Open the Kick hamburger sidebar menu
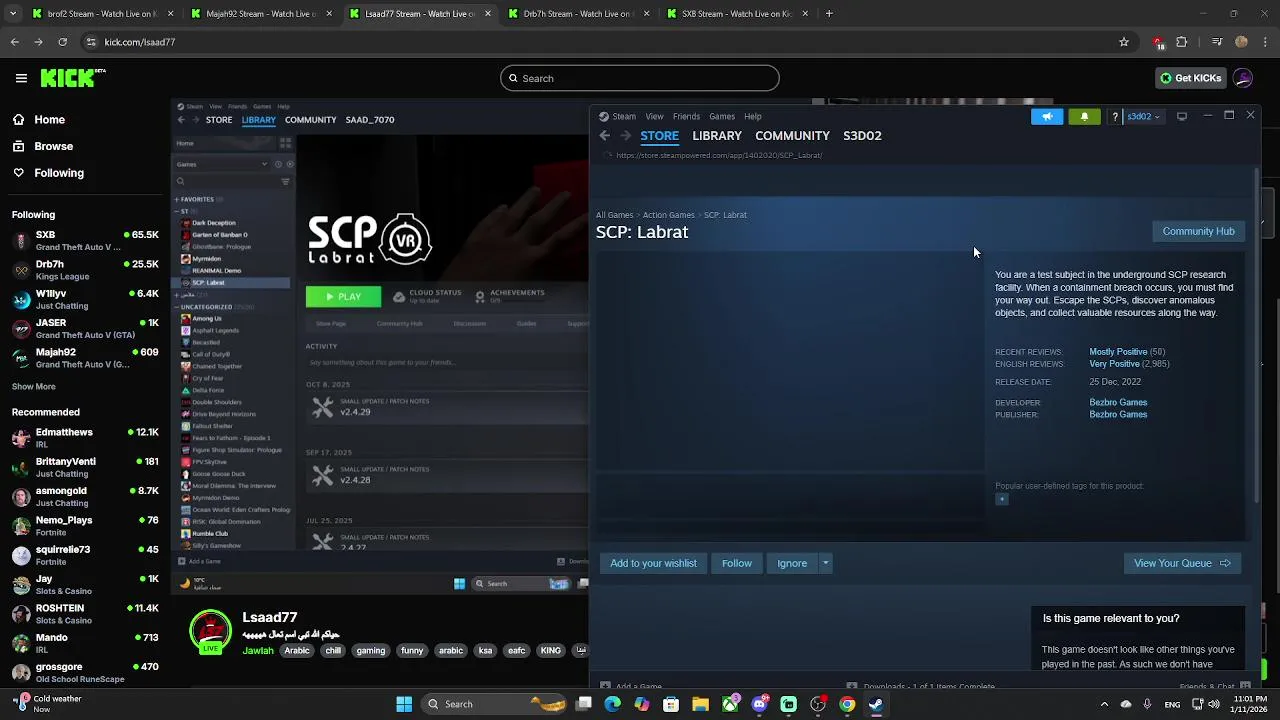 [x=21, y=78]
